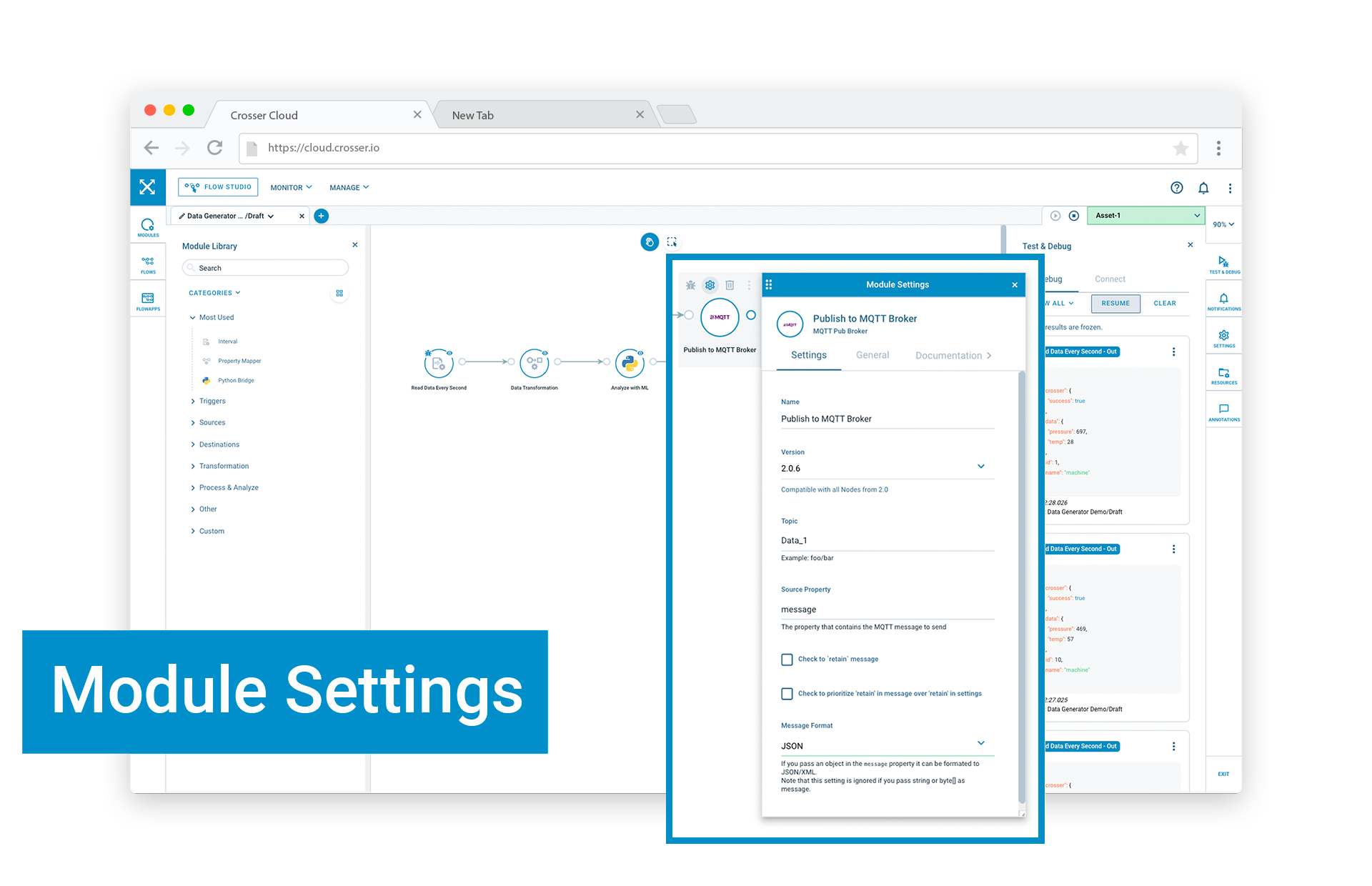Open the Manage menu
This screenshot has height=886, width=1372.
click(349, 188)
